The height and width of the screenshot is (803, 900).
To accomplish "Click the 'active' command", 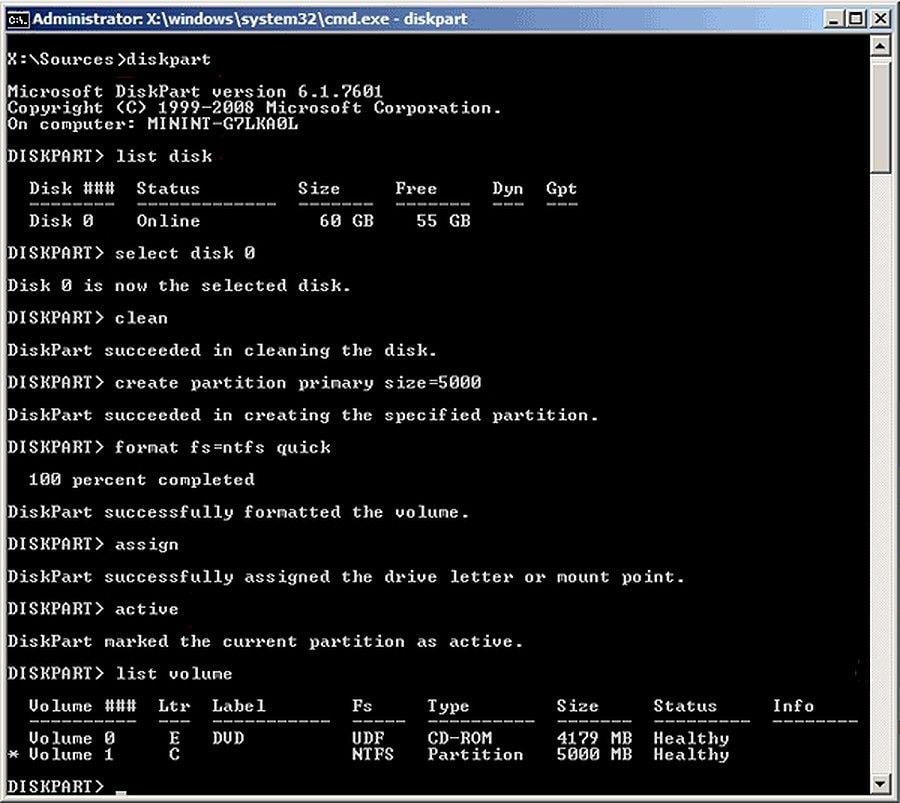I will (x=147, y=608).
